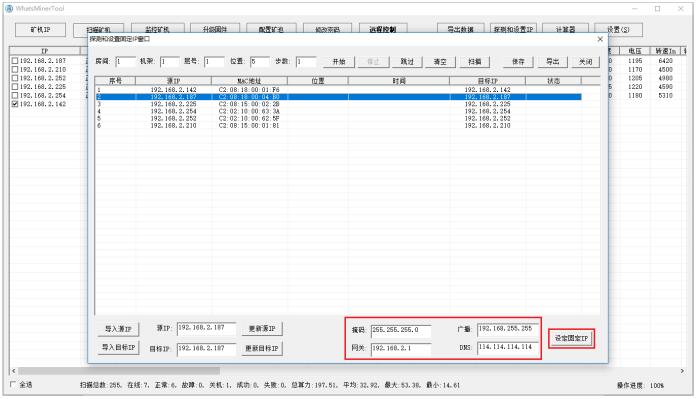This screenshot has width=697, height=399.
Task: Click the 位置 input field showing 5
Action: click(260, 62)
